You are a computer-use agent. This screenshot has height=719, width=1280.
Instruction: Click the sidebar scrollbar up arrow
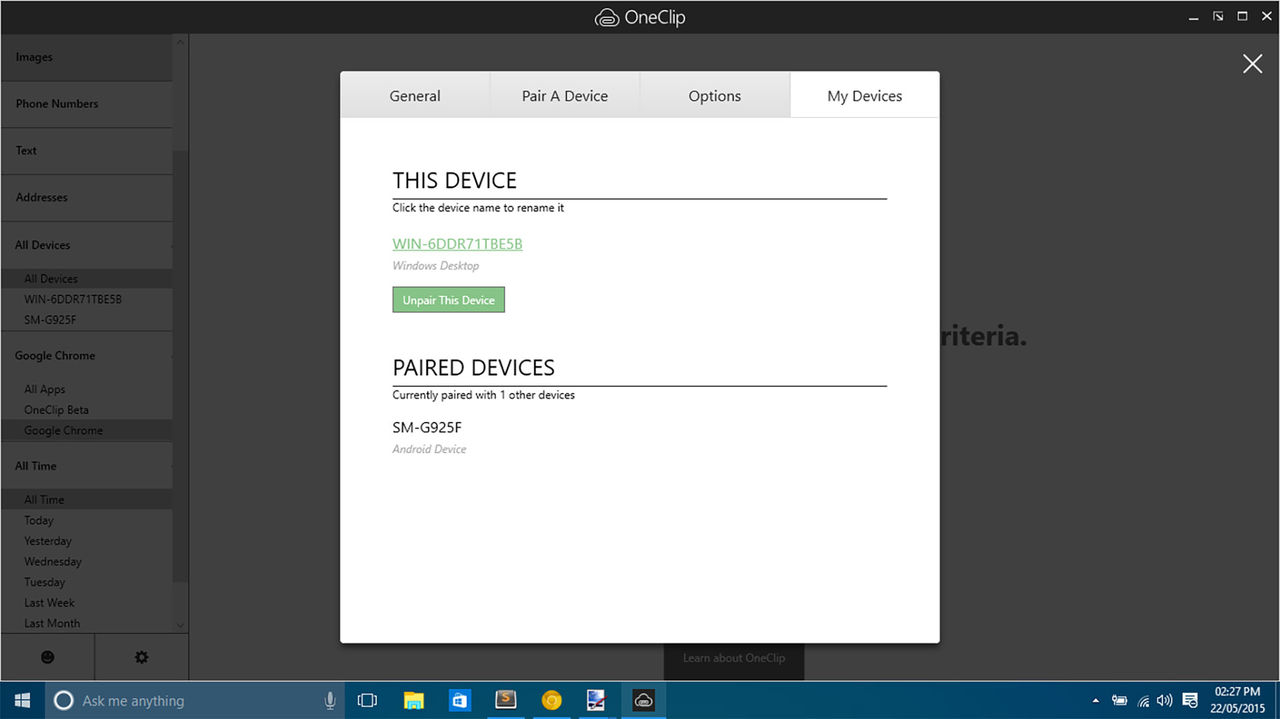click(181, 42)
